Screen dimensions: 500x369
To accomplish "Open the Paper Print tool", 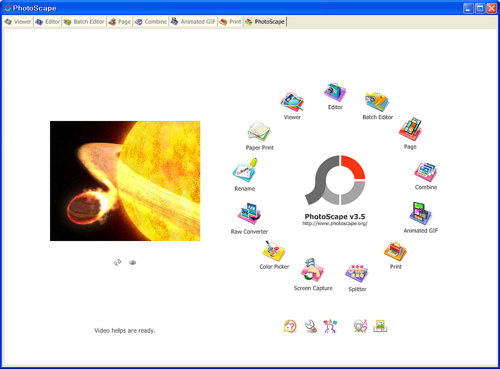I will pyautogui.click(x=259, y=132).
